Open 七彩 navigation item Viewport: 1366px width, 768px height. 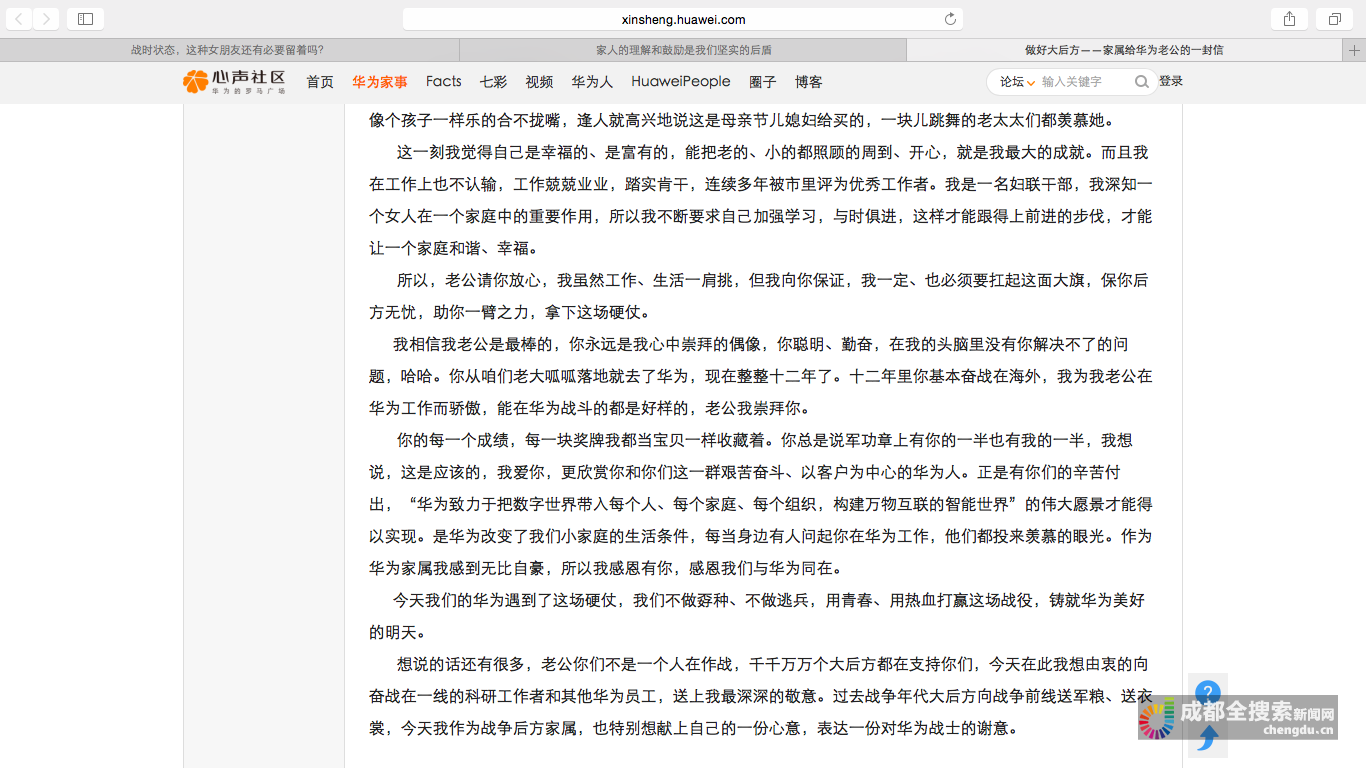click(x=493, y=82)
